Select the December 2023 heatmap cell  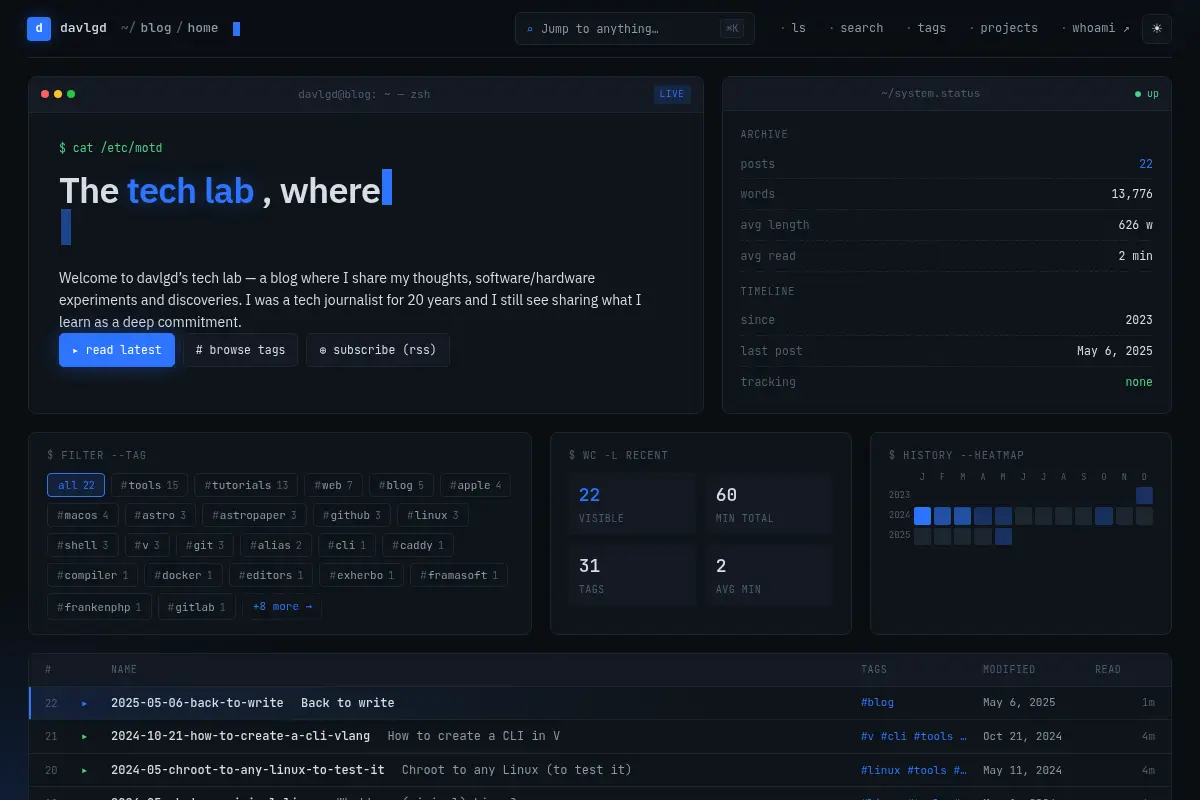coord(1144,495)
